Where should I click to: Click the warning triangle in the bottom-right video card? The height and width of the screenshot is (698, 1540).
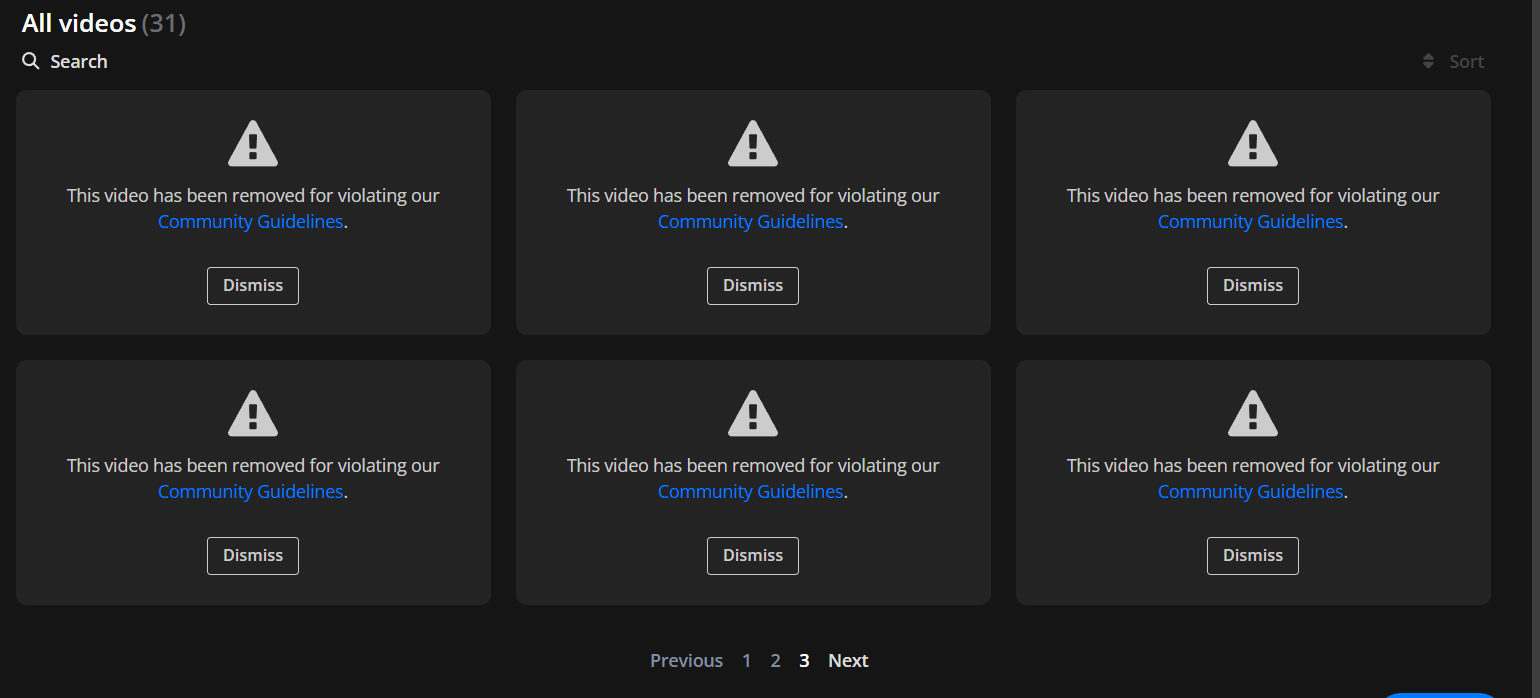point(1253,414)
